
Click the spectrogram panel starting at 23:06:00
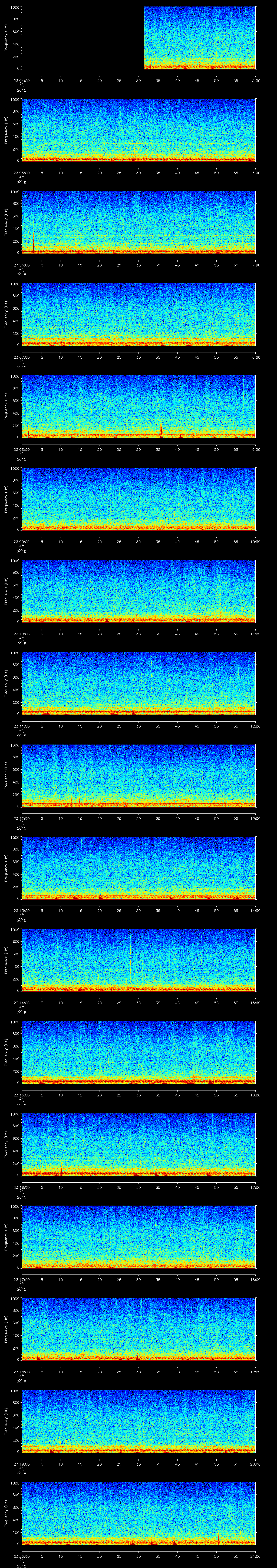click(139, 223)
